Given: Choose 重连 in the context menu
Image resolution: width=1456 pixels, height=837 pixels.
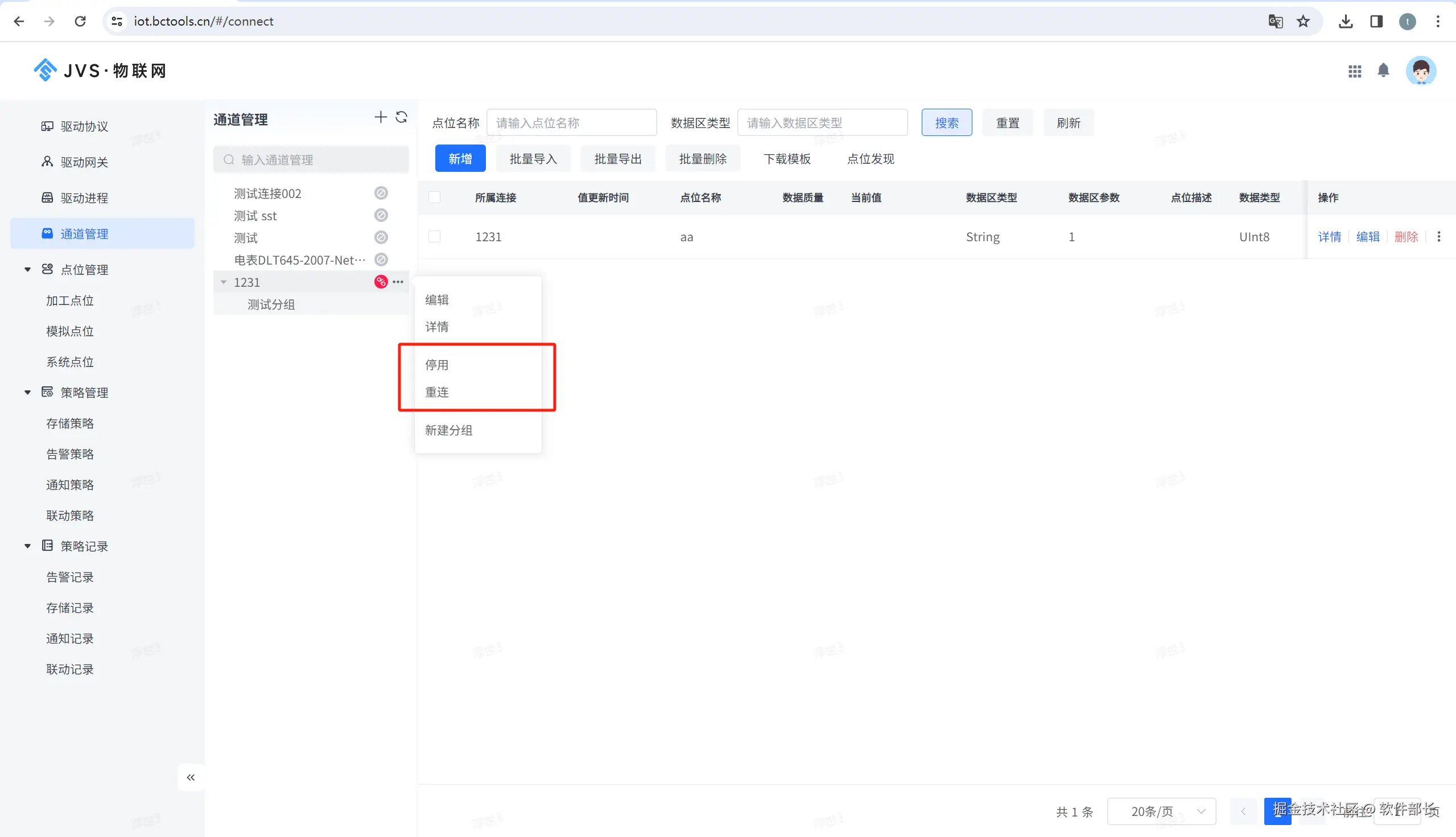Looking at the screenshot, I should [x=437, y=392].
